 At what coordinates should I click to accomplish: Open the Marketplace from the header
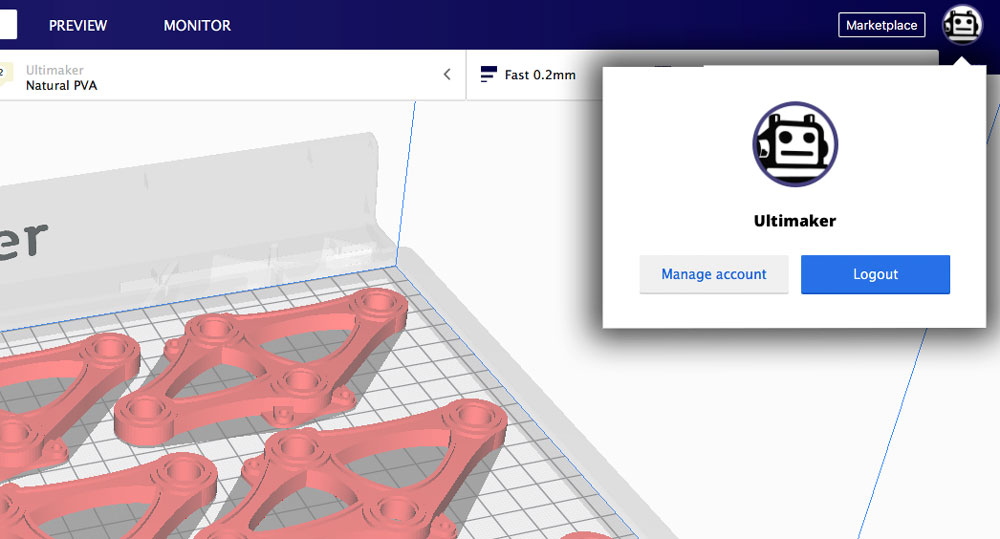click(881, 25)
